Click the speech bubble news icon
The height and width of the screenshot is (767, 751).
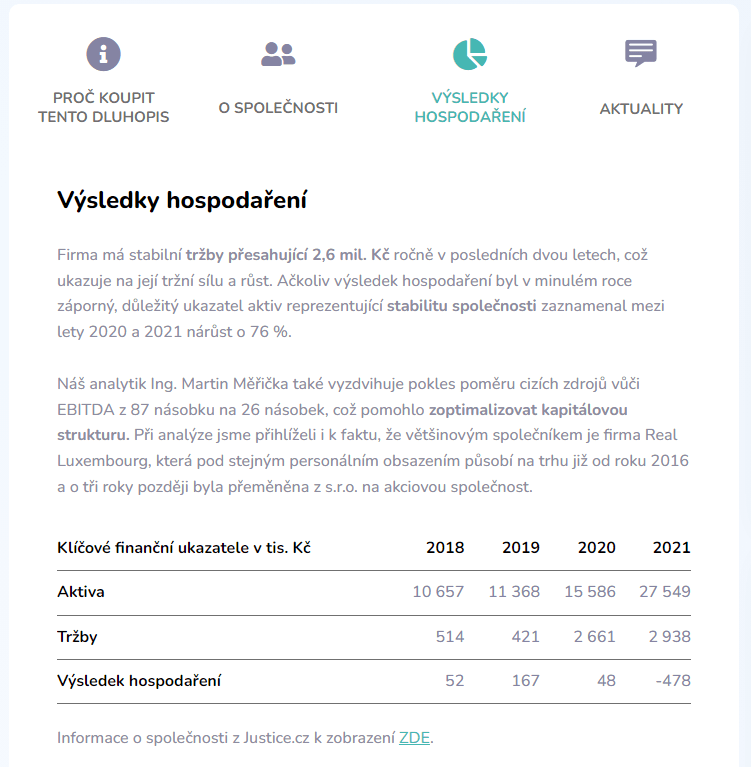[x=641, y=53]
